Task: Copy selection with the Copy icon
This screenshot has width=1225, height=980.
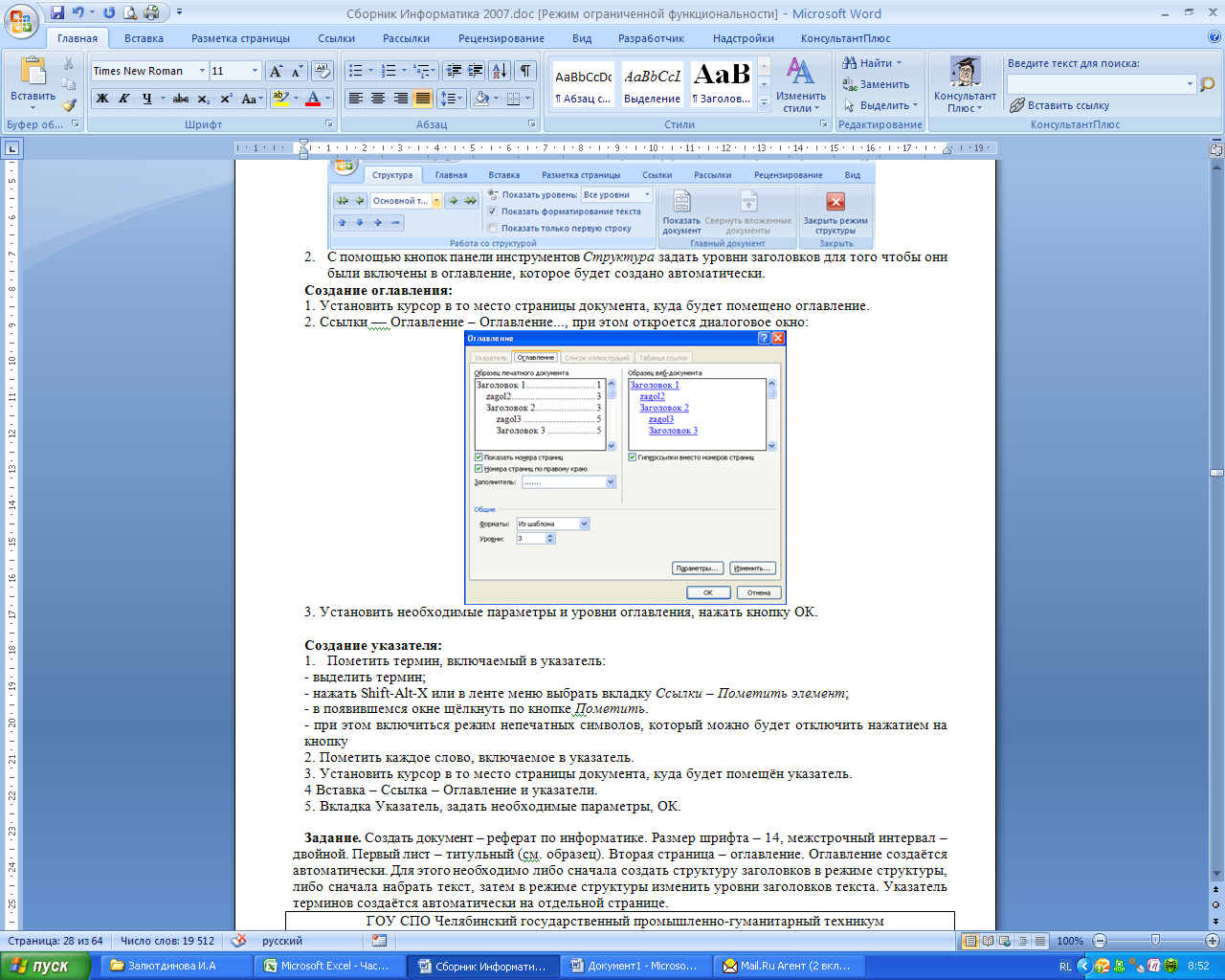Action: 69,84
